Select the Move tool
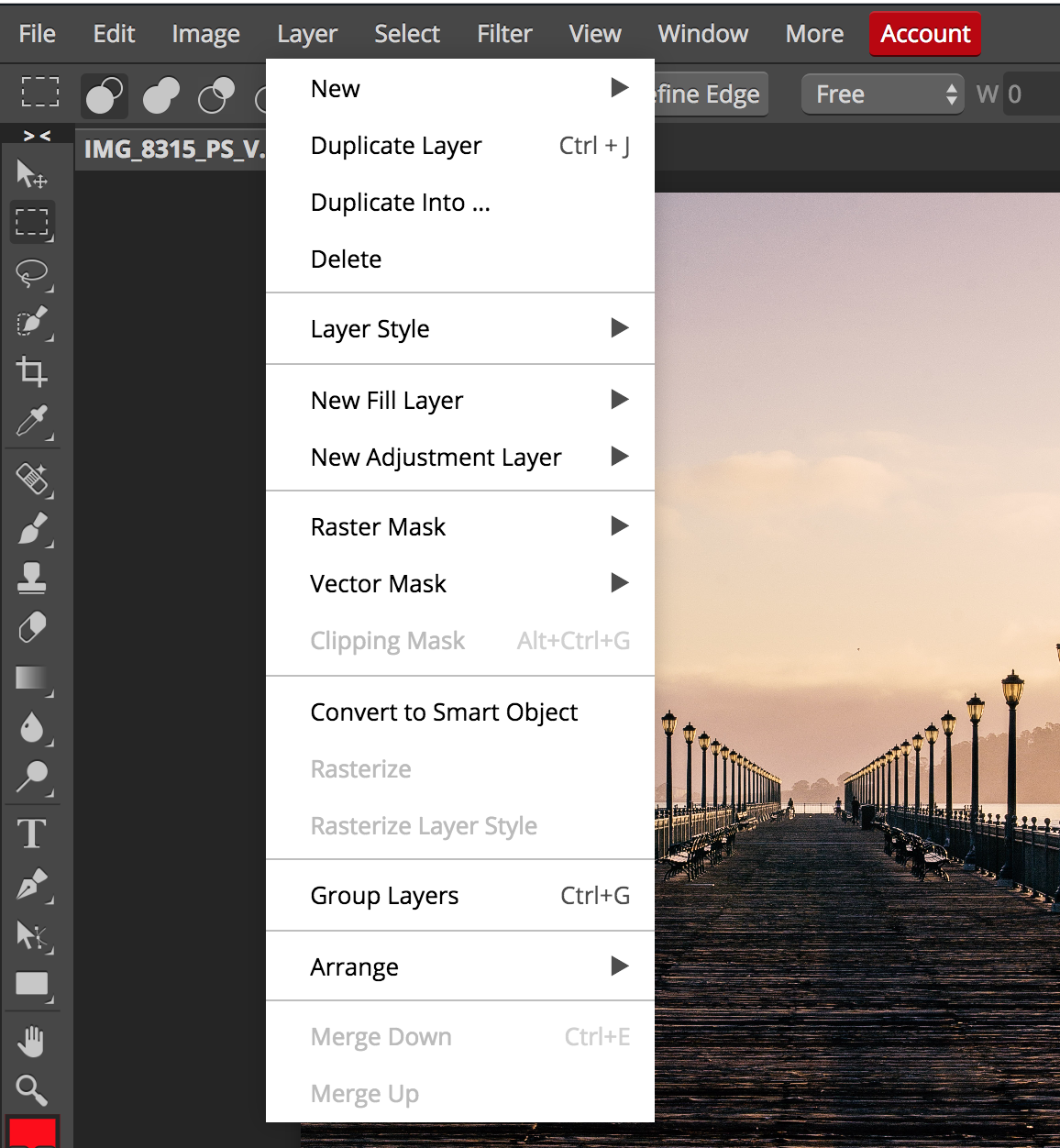Screen dimensions: 1060x1148 point(32,174)
